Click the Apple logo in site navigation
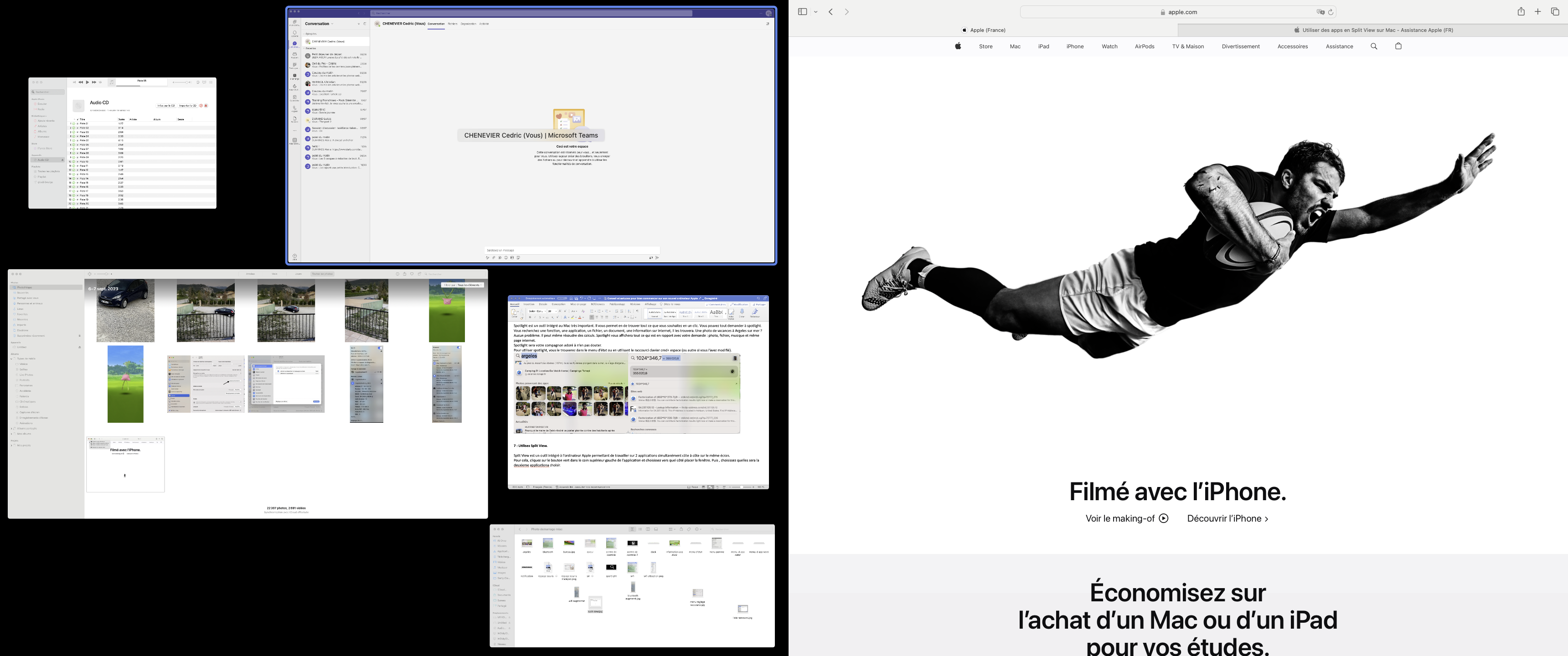Image resolution: width=1568 pixels, height=656 pixels. pyautogui.click(x=958, y=46)
